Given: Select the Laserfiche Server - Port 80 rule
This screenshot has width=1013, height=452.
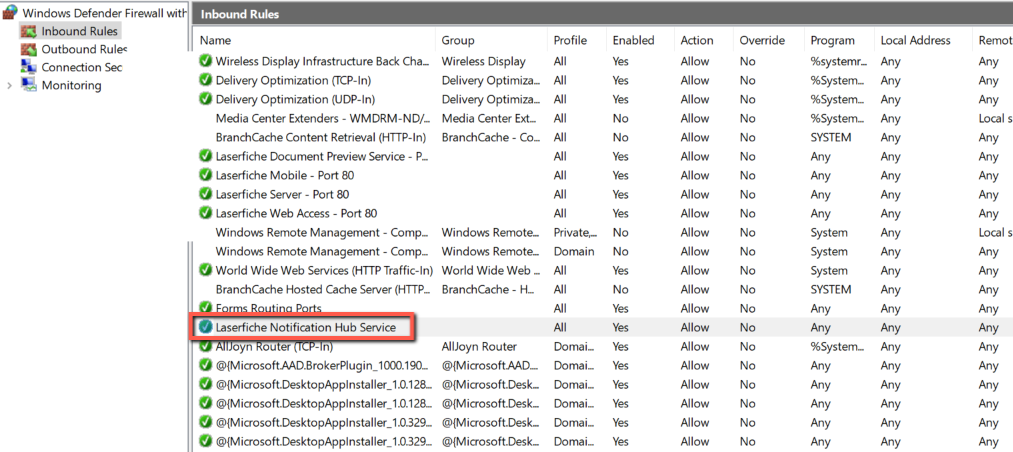Looking at the screenshot, I should point(282,194).
